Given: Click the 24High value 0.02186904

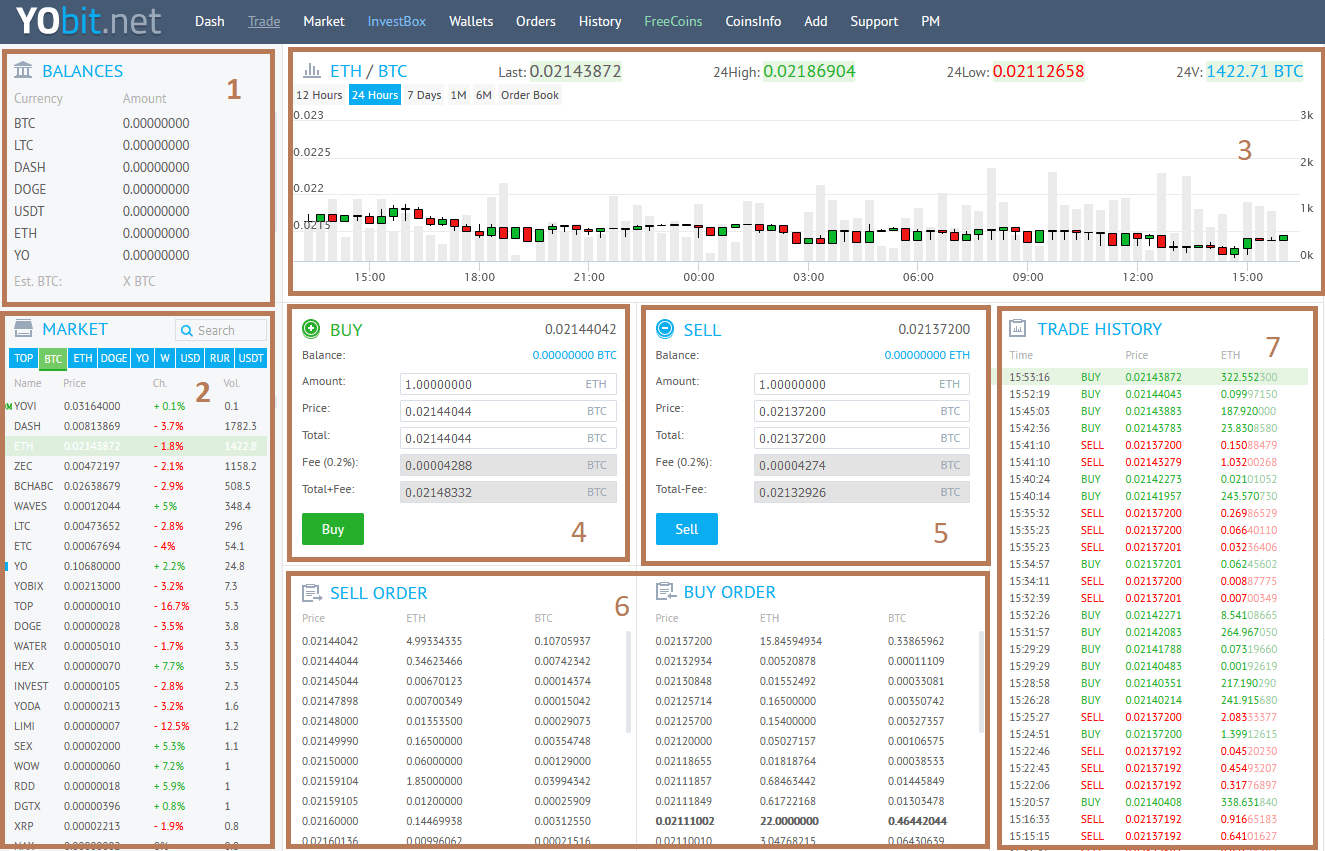Looking at the screenshot, I should [809, 71].
